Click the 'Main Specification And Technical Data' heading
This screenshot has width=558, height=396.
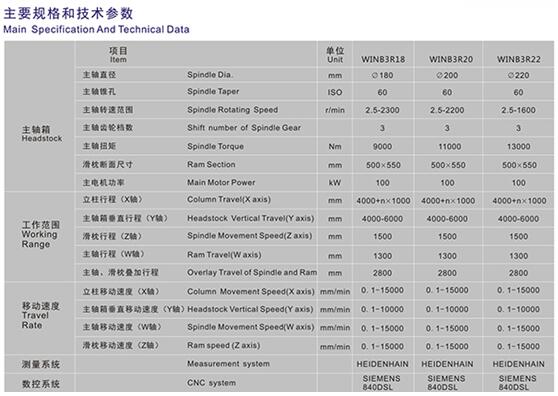96,29
